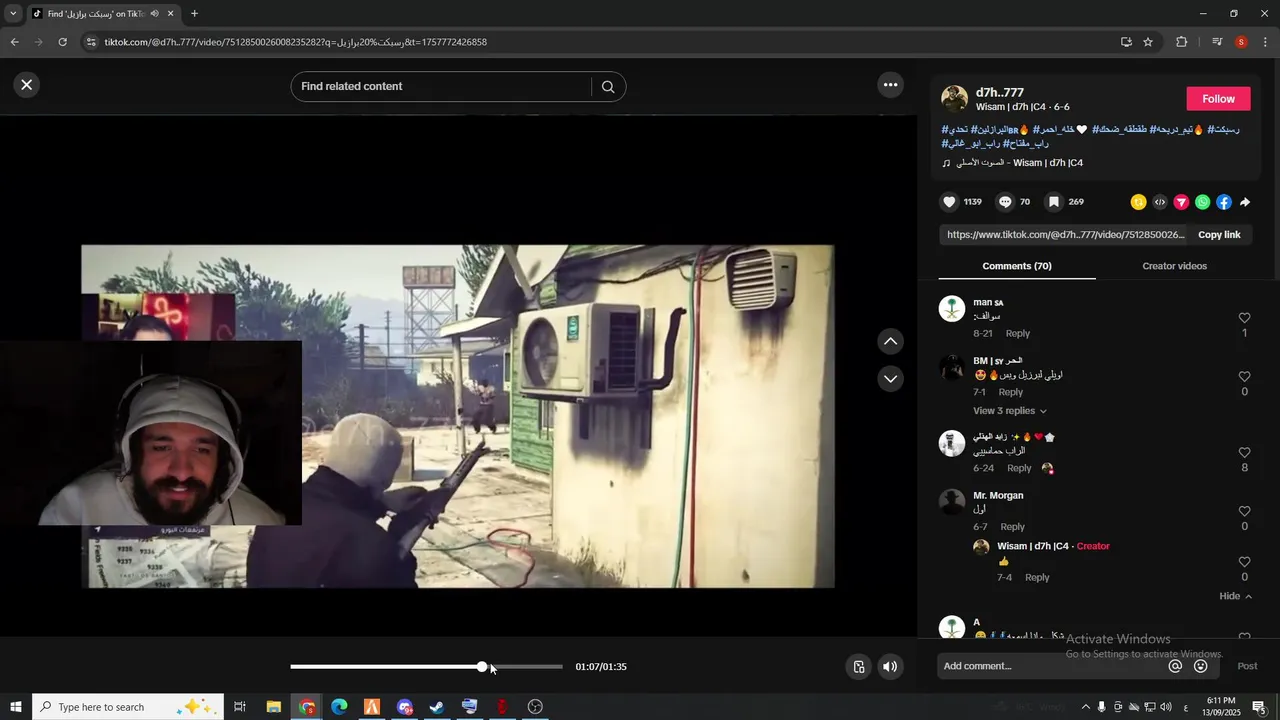Viewport: 1280px width, 720px height.
Task: Go back in Chrome
Action: (14, 42)
